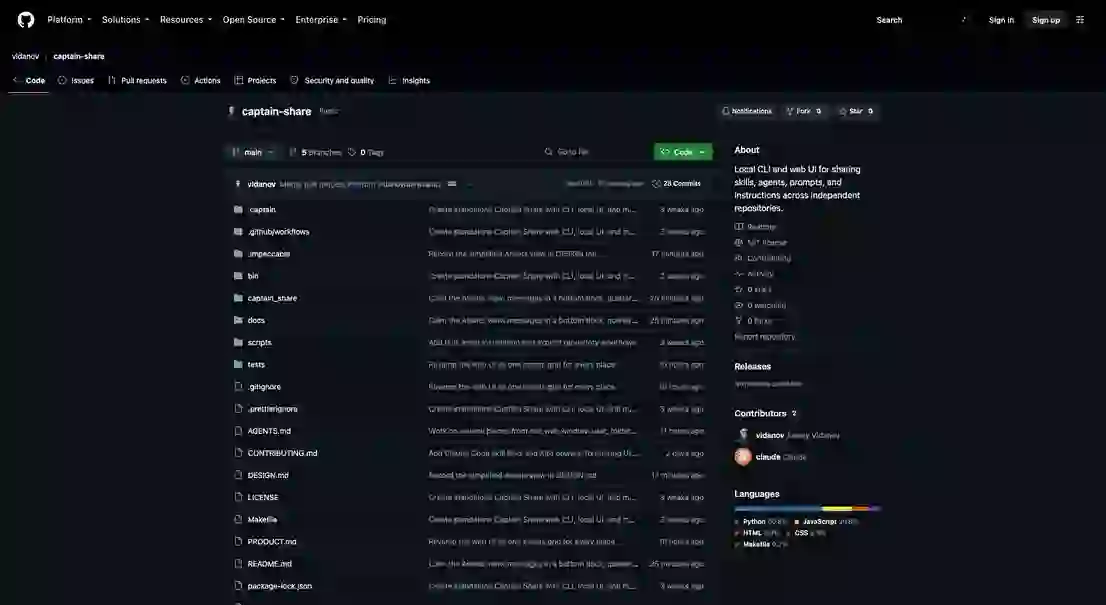Open the README.md file
Viewport: 1106px width, 605px height.
tap(269, 563)
